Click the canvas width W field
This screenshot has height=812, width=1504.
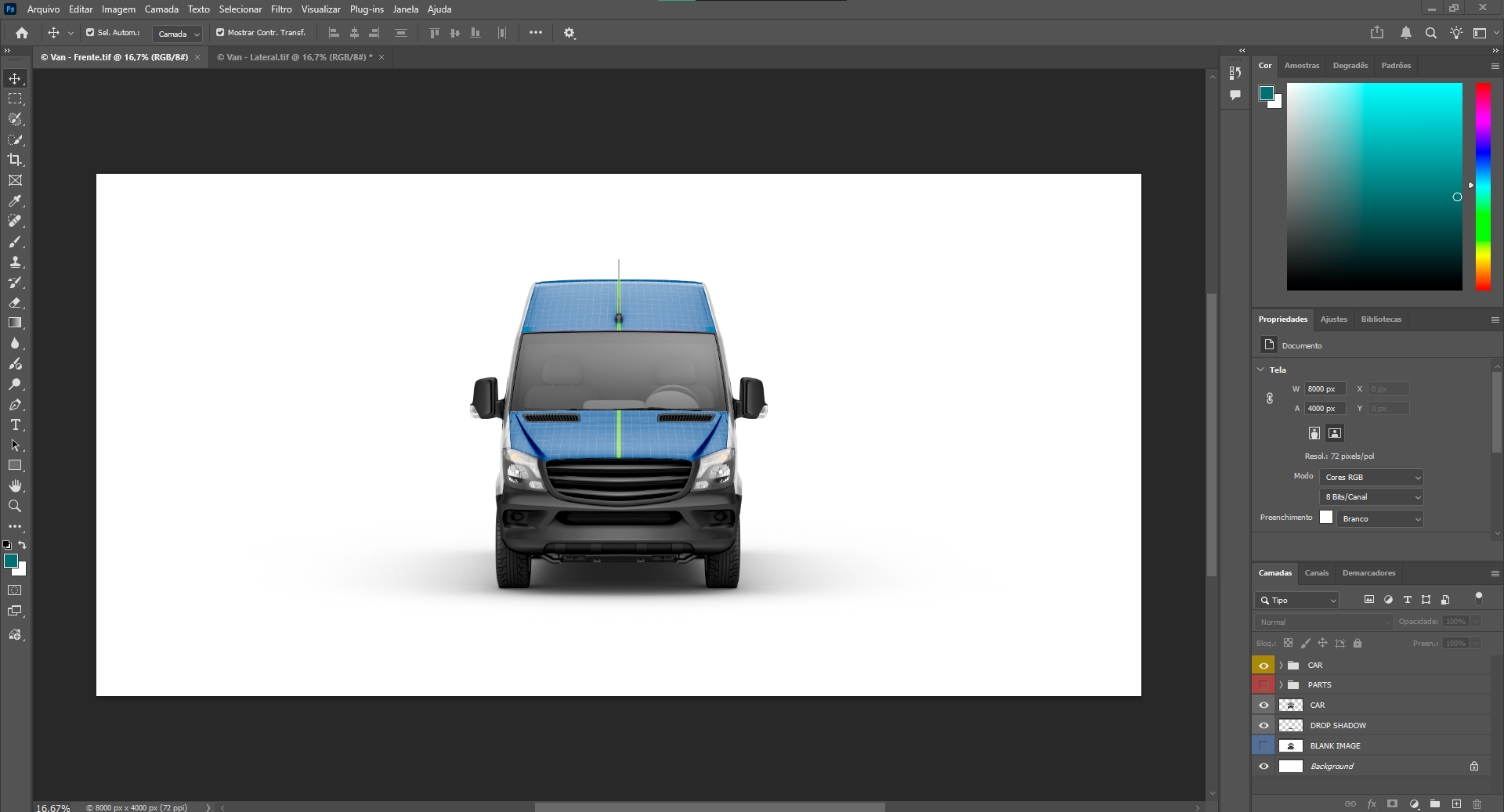pos(1324,388)
